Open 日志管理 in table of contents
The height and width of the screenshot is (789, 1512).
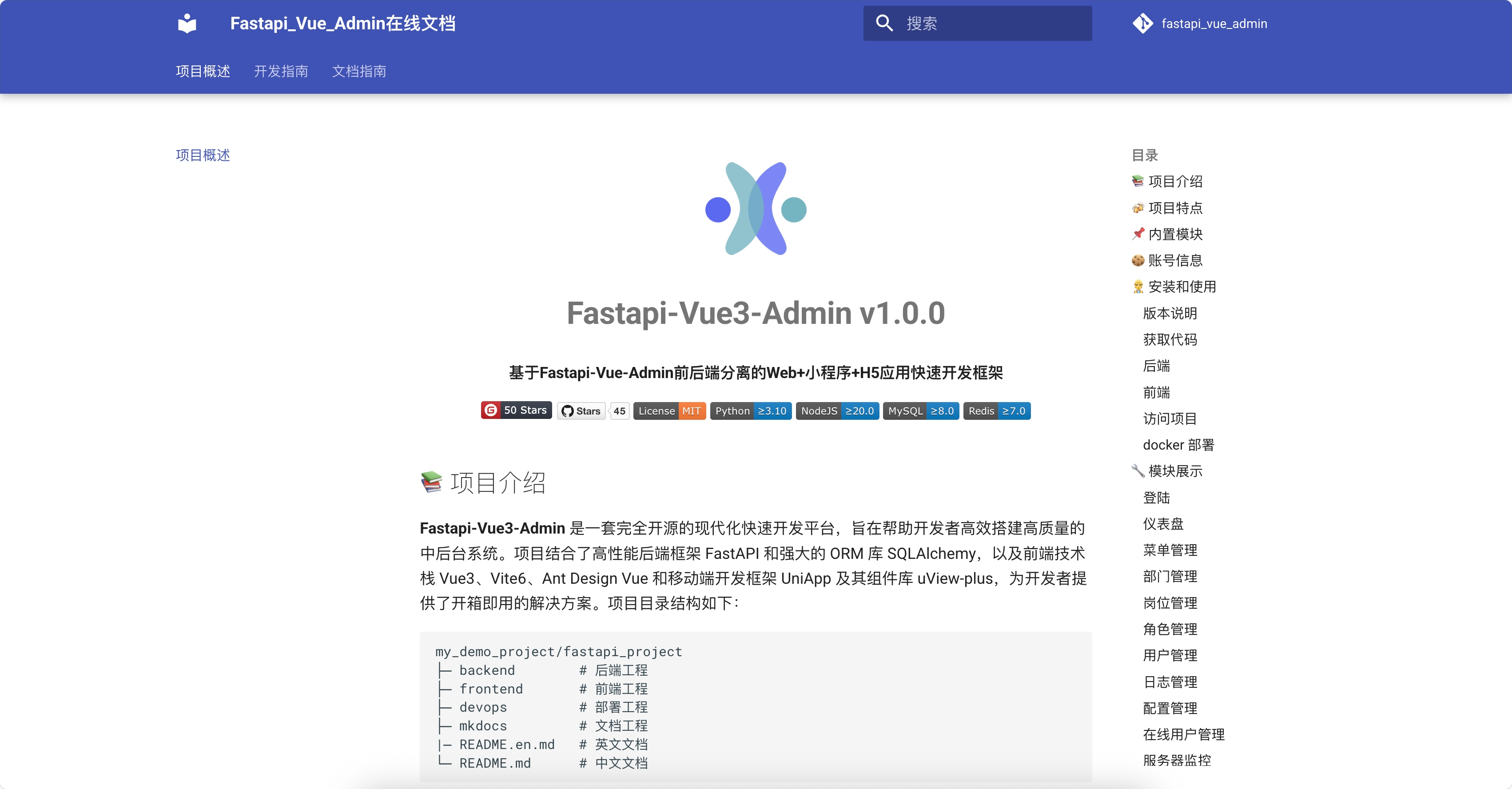tap(1170, 682)
